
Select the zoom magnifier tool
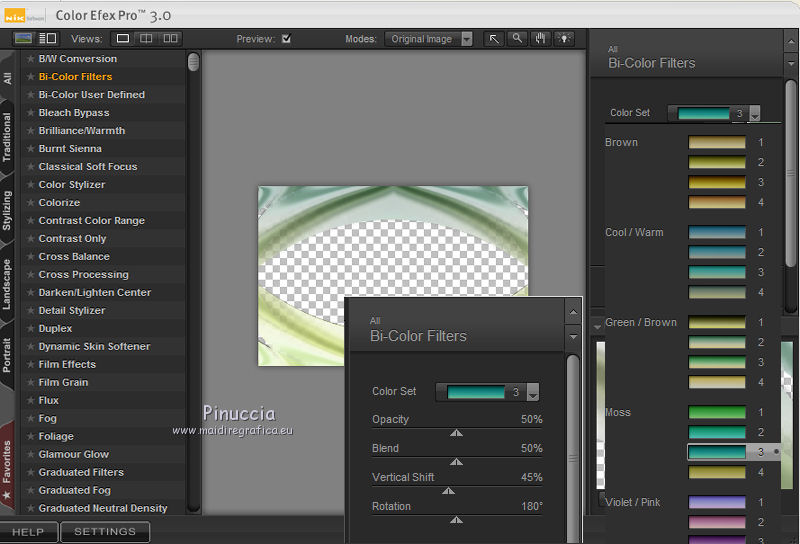point(517,39)
